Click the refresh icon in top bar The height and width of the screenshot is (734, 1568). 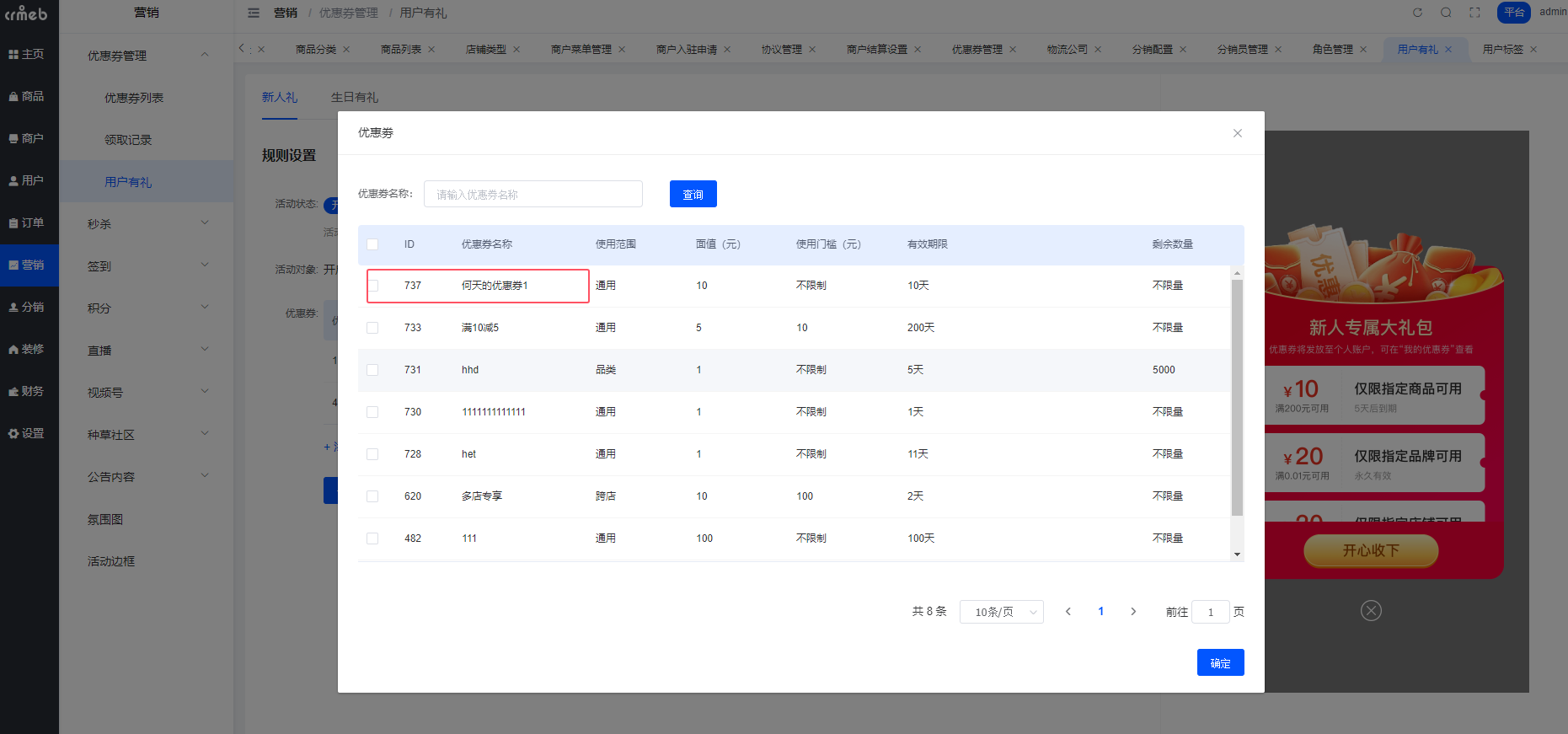point(1417,13)
